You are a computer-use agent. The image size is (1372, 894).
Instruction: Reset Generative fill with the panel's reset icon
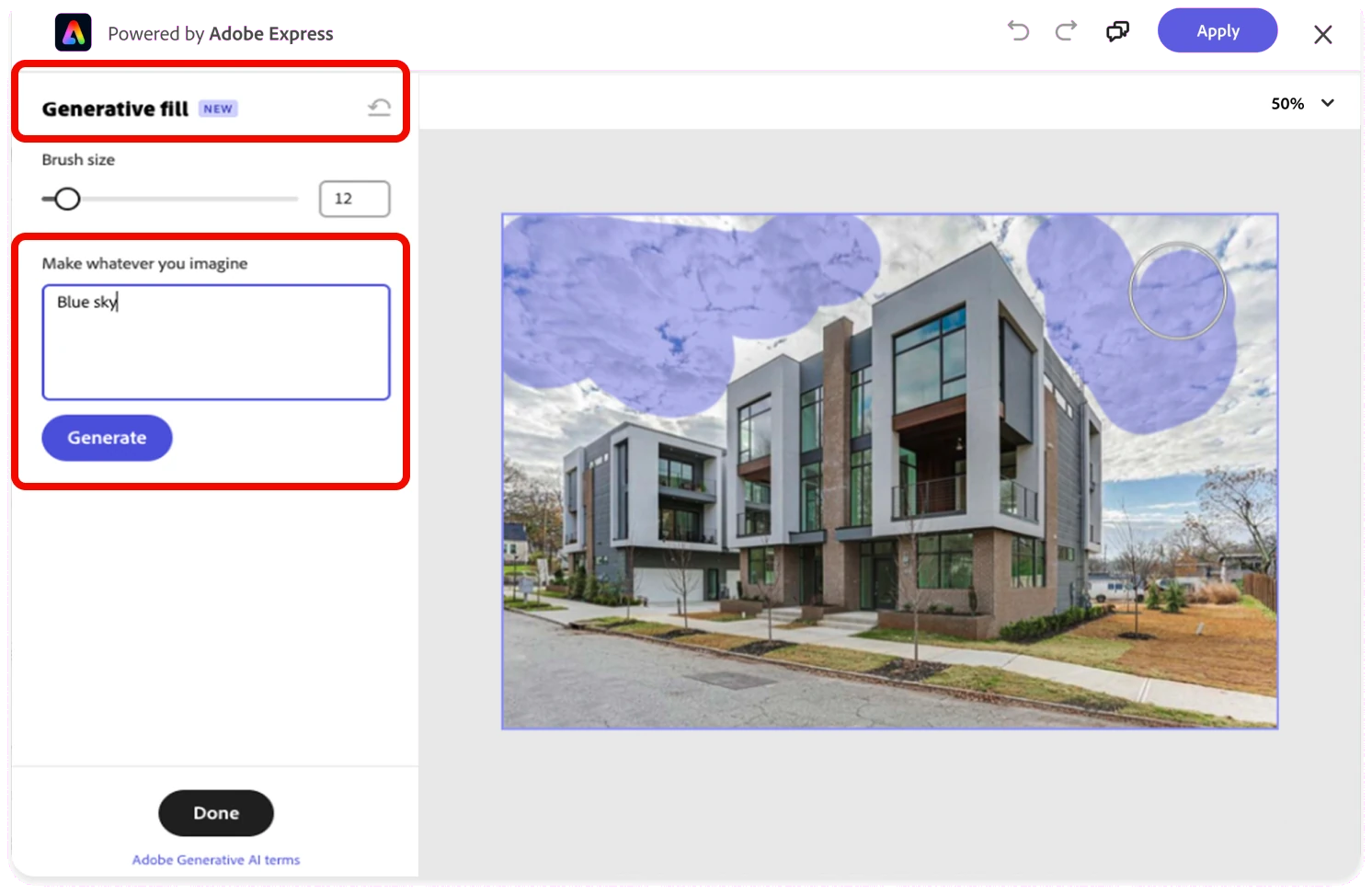click(x=379, y=108)
